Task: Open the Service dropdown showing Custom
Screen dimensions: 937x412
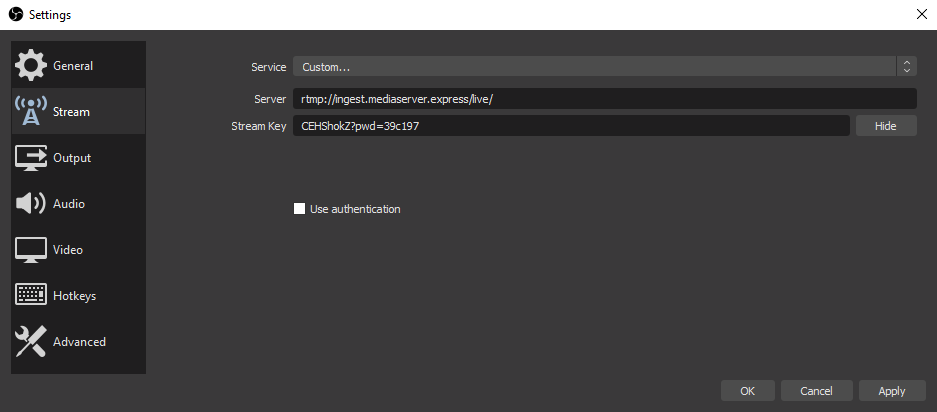Action: [x=595, y=66]
